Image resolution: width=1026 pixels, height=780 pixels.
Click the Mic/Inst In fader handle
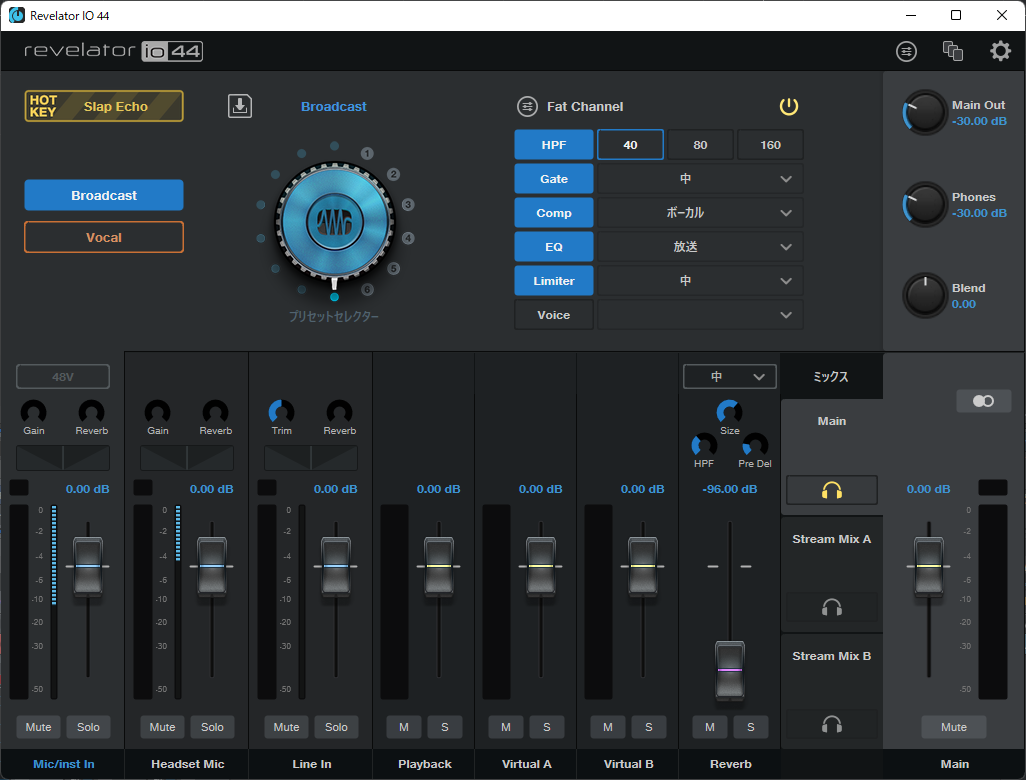click(88, 566)
